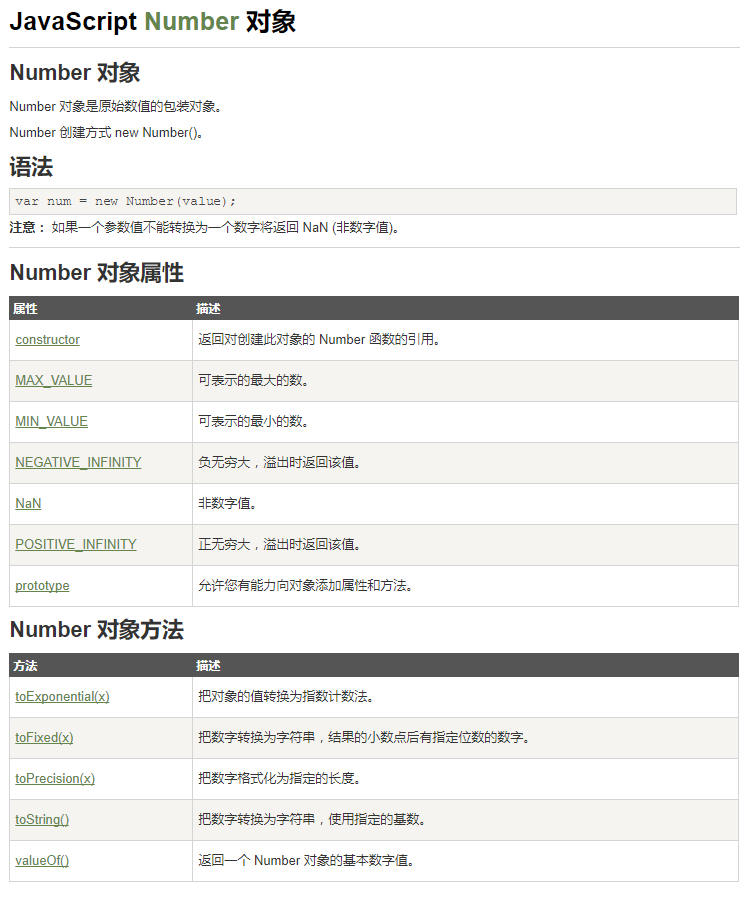Click the description '正无穷大，溢出时返回该值。'
This screenshot has width=745, height=903.
click(280, 544)
